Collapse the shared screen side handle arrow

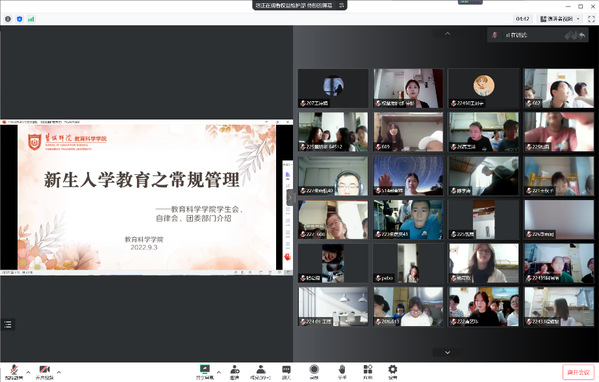tap(290, 197)
